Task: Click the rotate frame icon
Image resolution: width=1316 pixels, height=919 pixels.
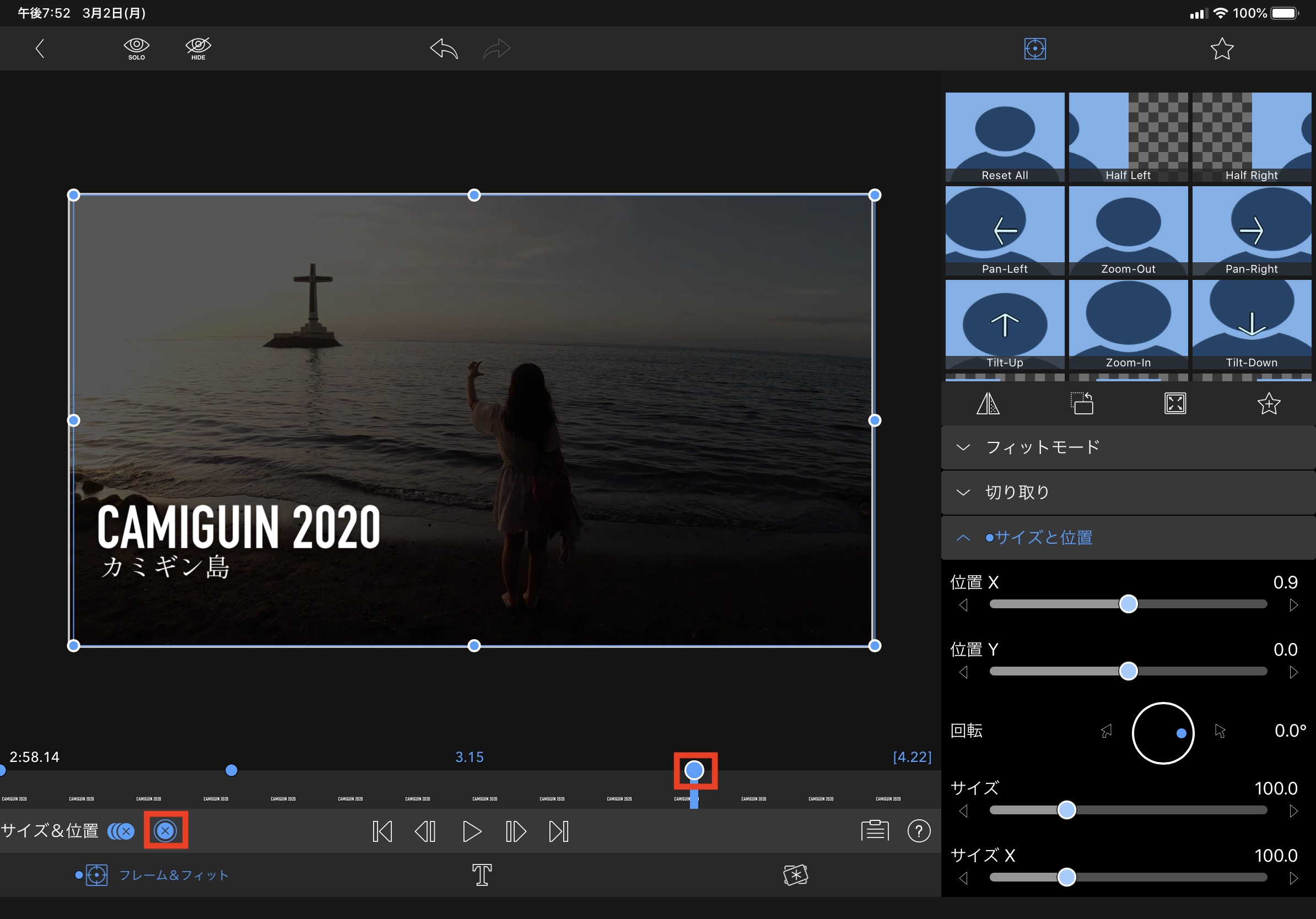Action: (x=1082, y=404)
